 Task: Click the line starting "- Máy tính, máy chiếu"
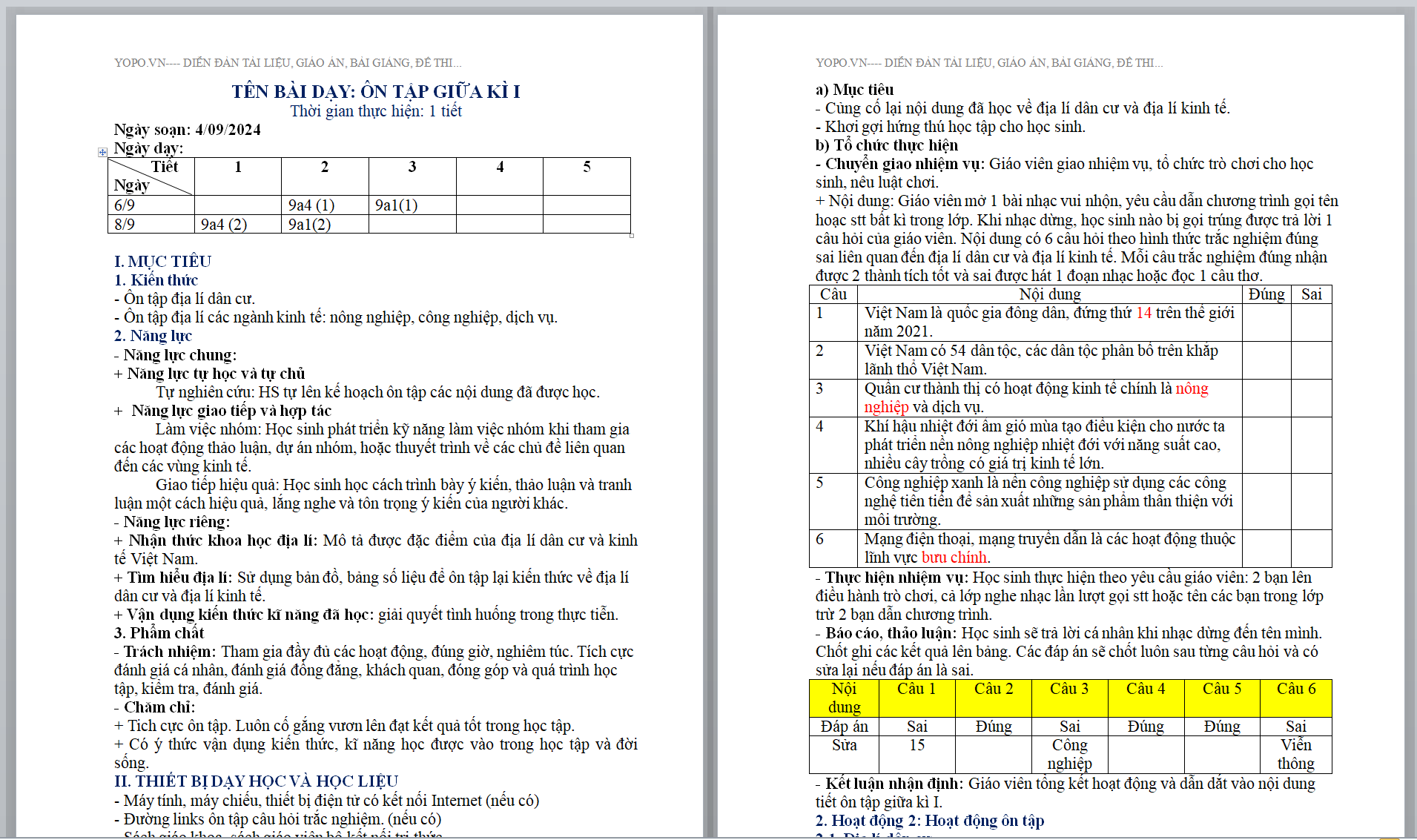(326, 801)
